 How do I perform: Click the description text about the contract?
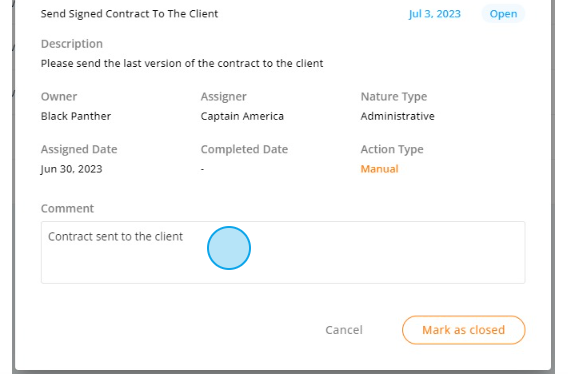tap(182, 63)
